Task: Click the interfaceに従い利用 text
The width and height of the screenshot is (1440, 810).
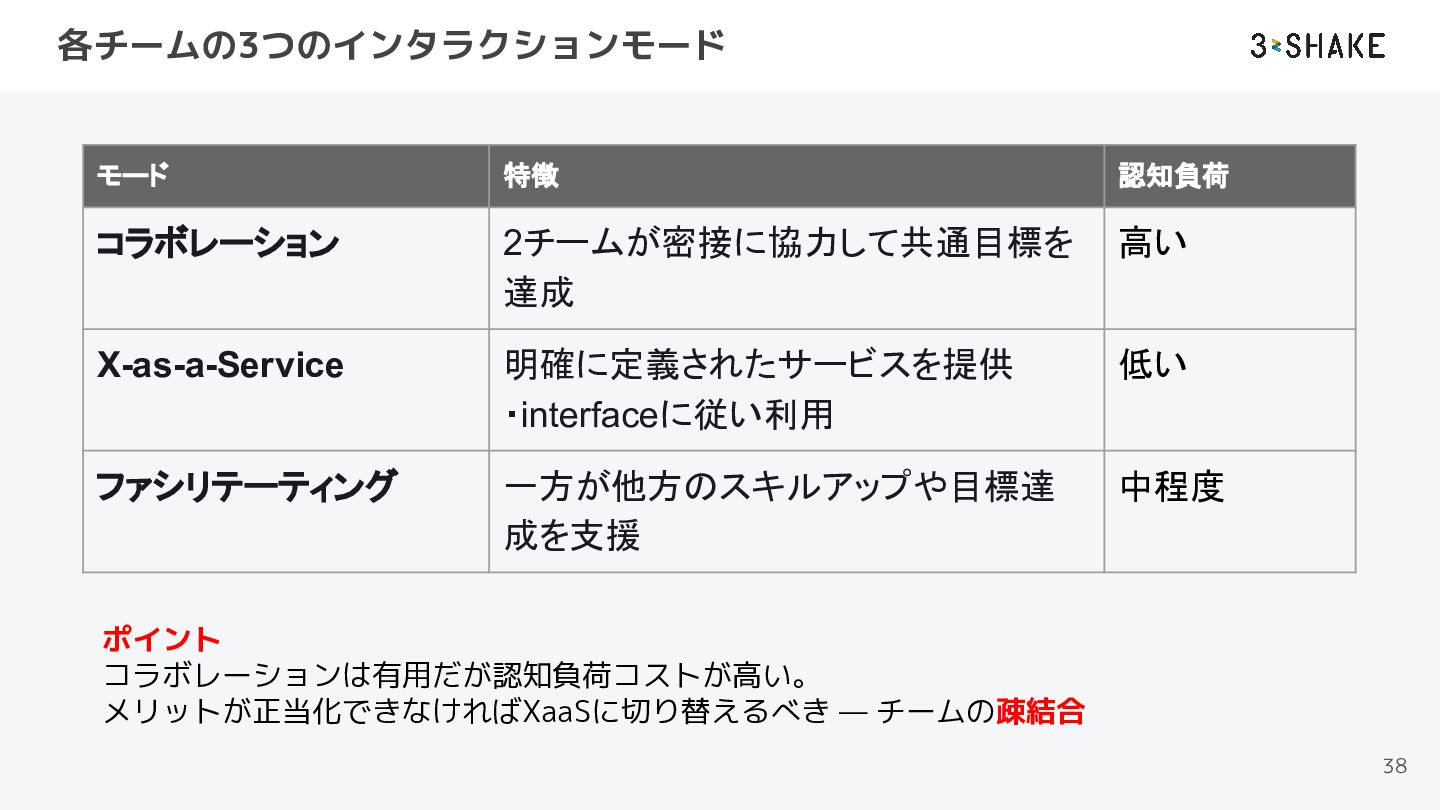Action: click(x=672, y=414)
